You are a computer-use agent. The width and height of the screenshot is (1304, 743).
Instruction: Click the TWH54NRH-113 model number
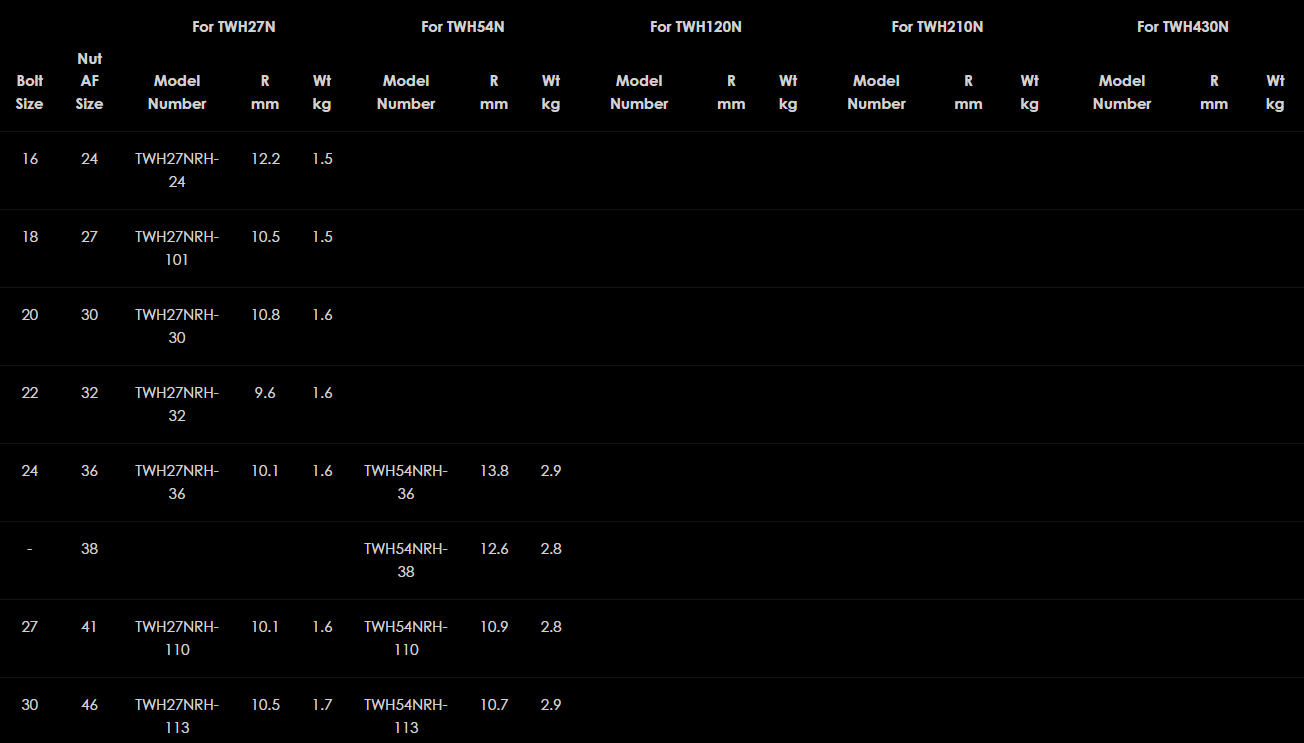point(406,716)
